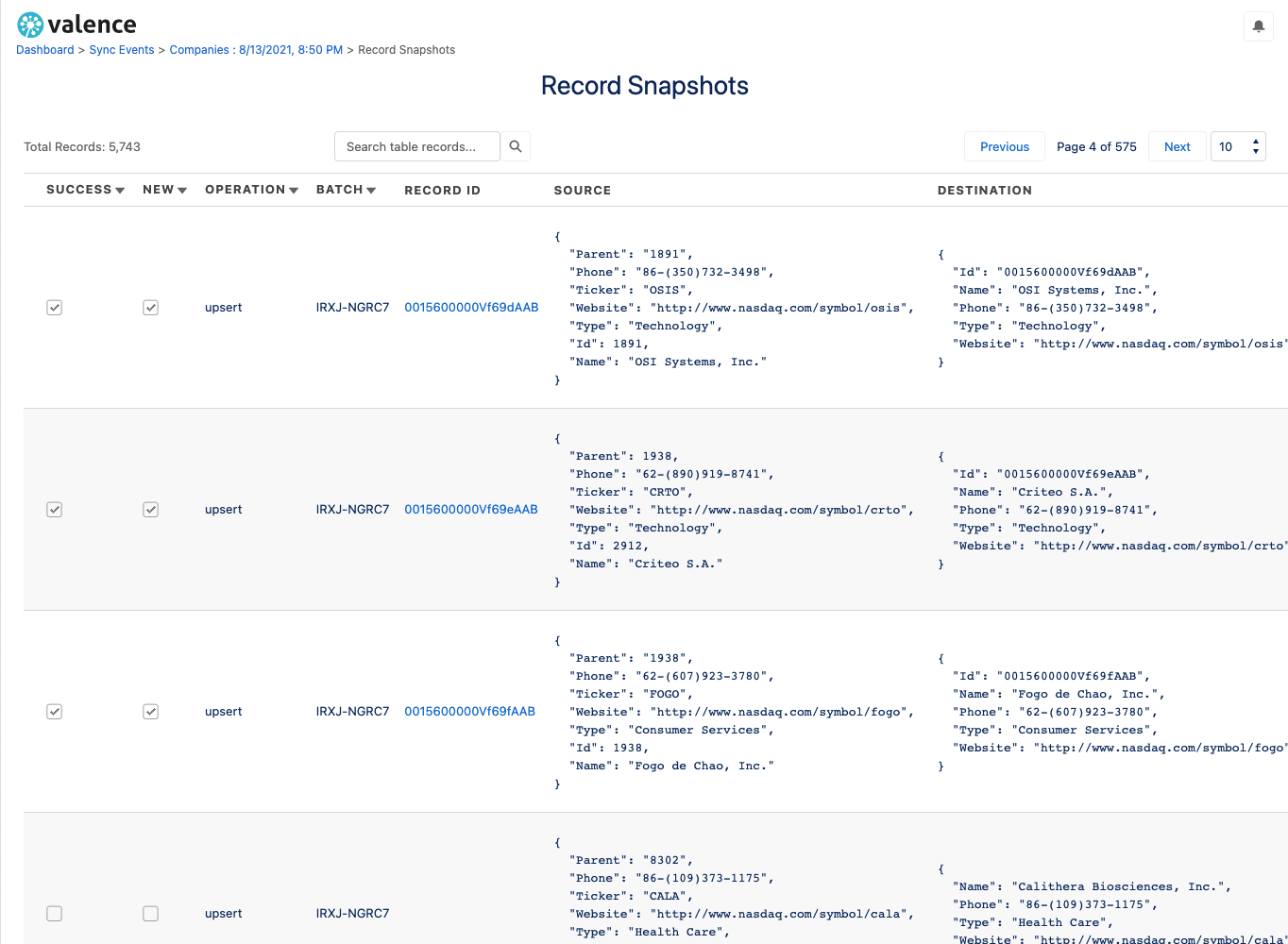Click the Page 4 of 575 indicator
This screenshot has width=1288, height=944.
tap(1096, 146)
